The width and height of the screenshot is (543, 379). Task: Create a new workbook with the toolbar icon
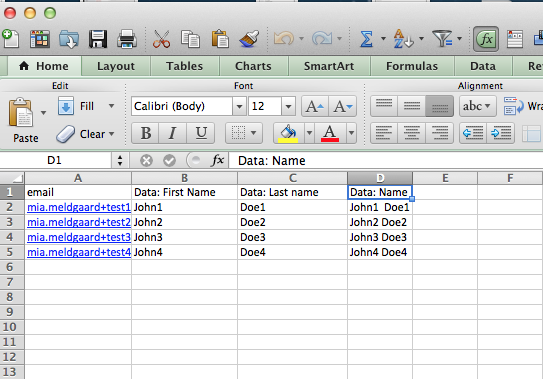(x=11, y=38)
